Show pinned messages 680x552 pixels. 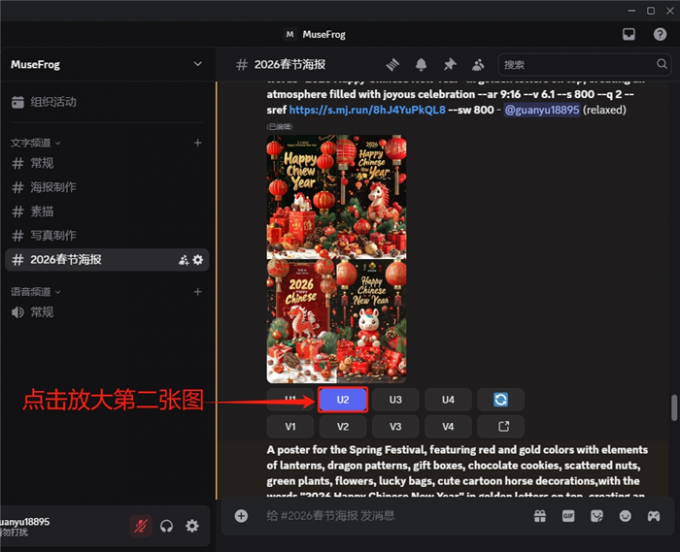[x=450, y=65]
